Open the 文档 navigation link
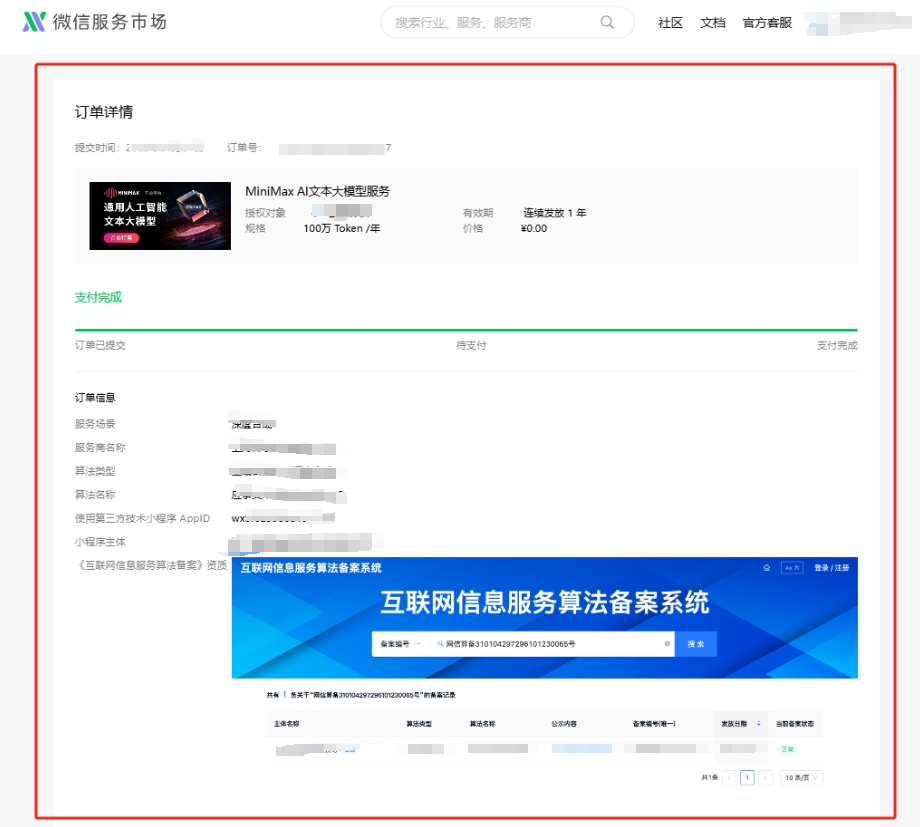This screenshot has height=827, width=920. (x=712, y=23)
